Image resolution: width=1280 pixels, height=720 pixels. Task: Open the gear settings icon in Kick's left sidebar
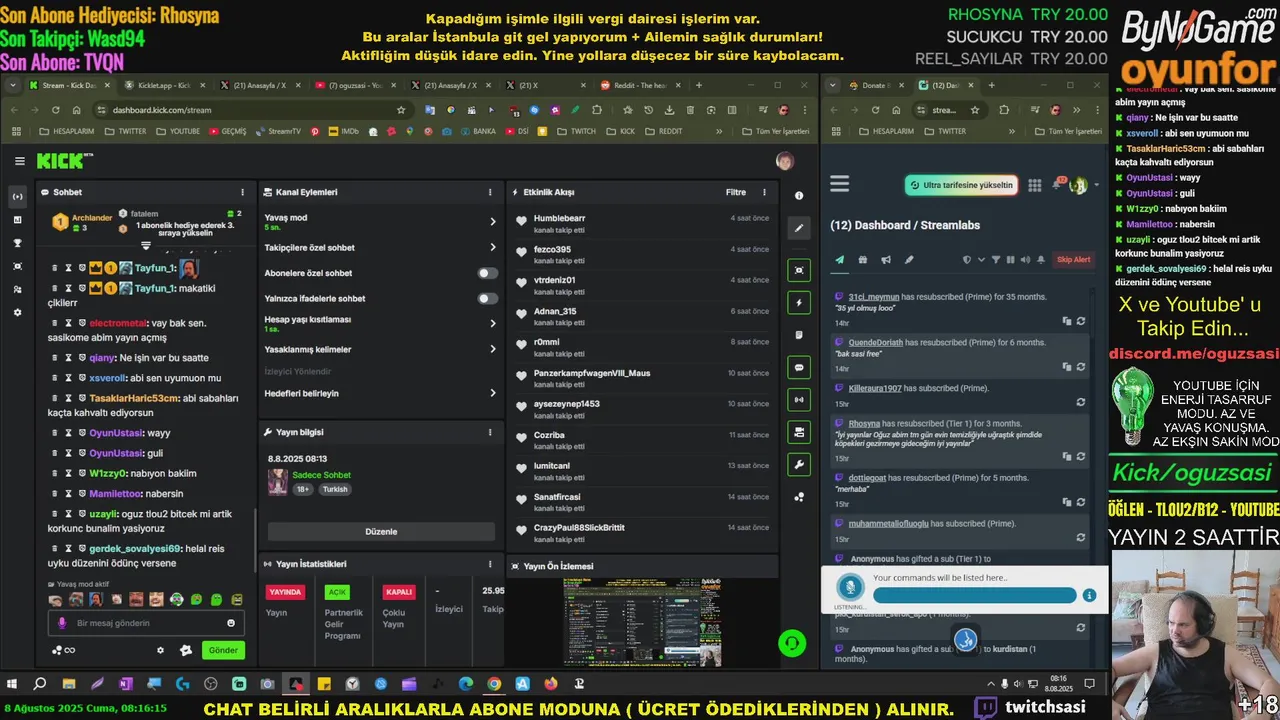coord(17,312)
